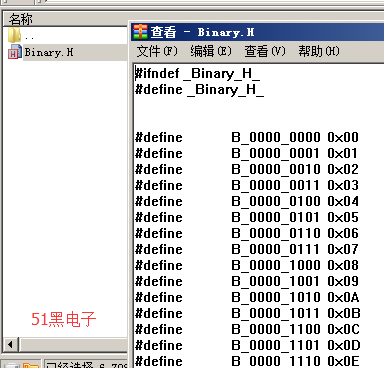Open the 查看(V) menu in viewer

[x=265, y=51]
